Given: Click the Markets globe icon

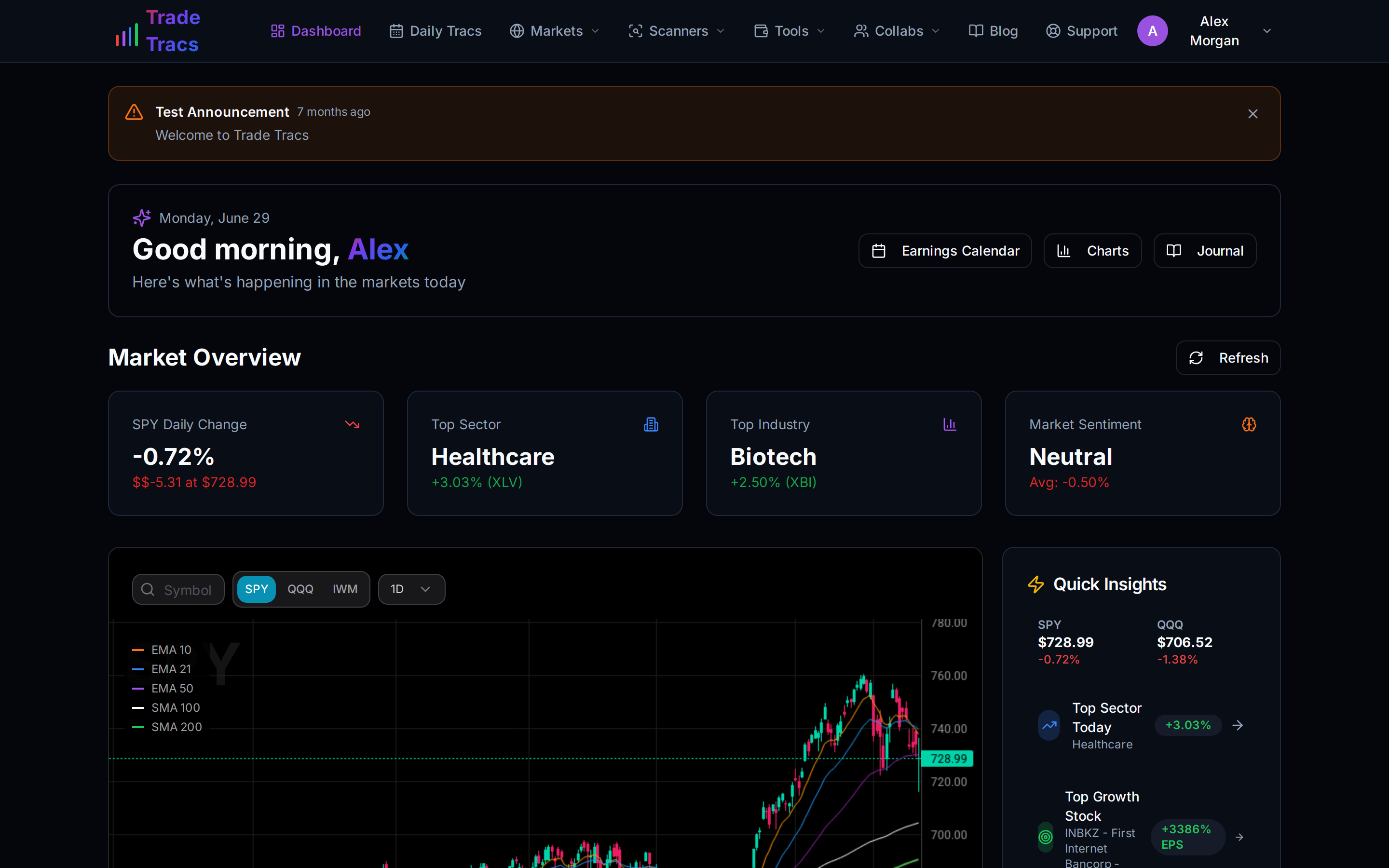Looking at the screenshot, I should click(x=517, y=31).
